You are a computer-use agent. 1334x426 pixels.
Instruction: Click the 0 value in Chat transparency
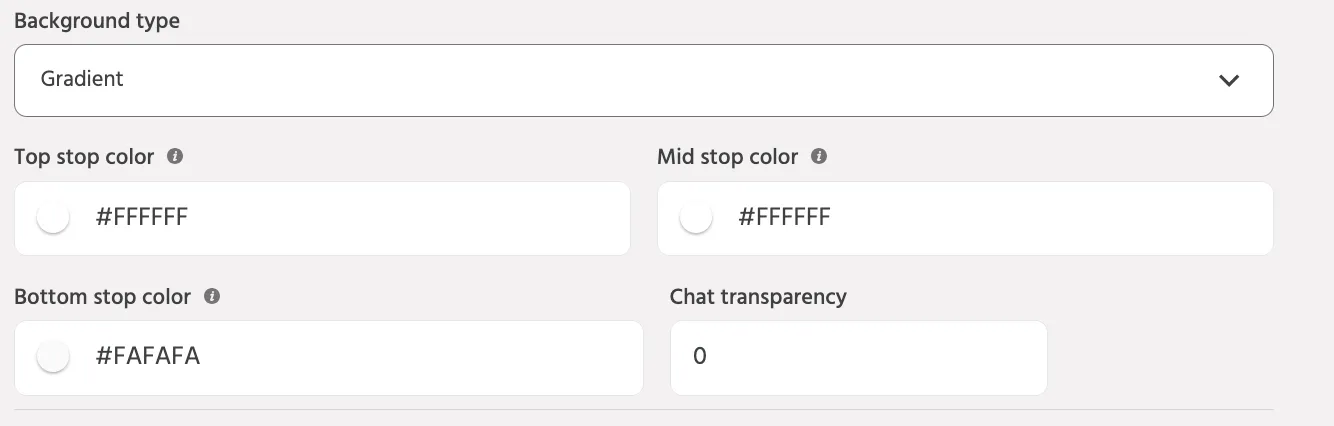tap(700, 357)
